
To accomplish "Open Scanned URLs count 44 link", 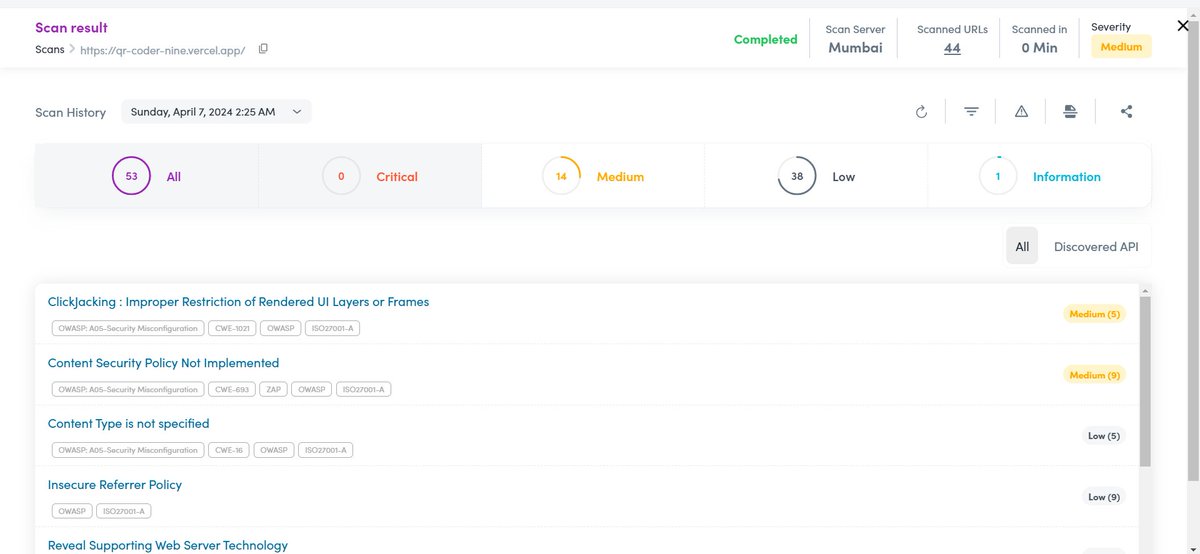I will coord(952,47).
